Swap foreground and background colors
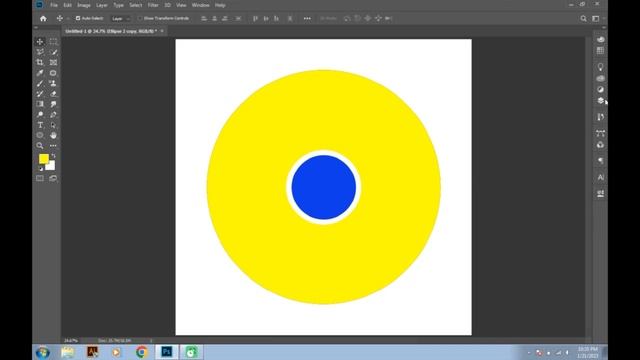This screenshot has width=640, height=360. coord(53,156)
